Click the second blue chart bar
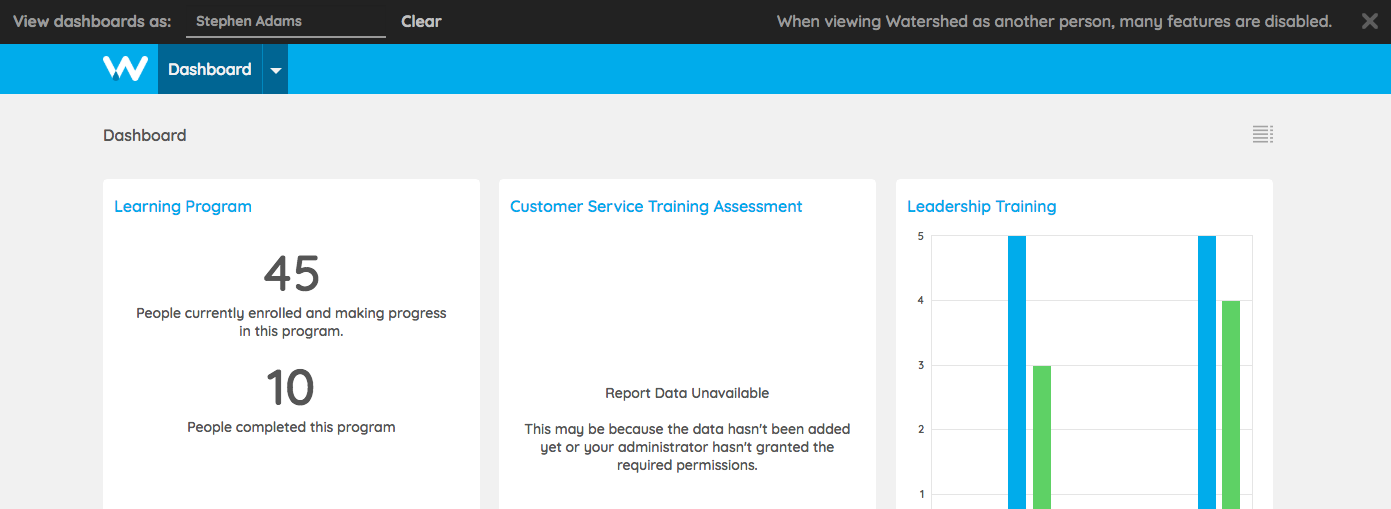This screenshot has width=1391, height=509. 1207,372
